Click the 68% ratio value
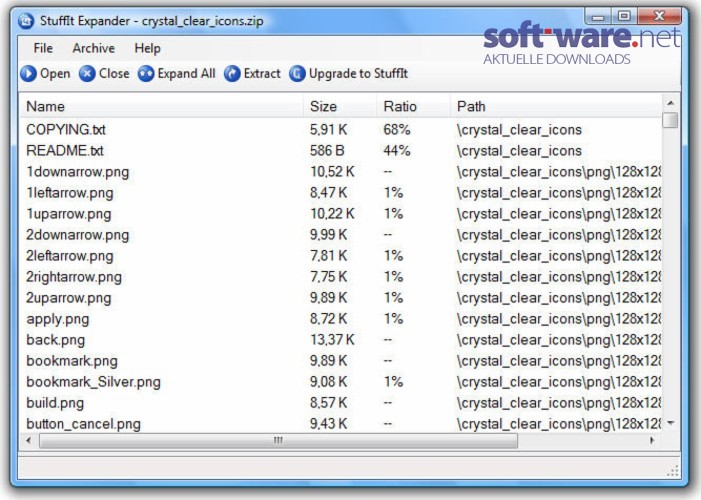The image size is (701, 500). click(x=397, y=130)
